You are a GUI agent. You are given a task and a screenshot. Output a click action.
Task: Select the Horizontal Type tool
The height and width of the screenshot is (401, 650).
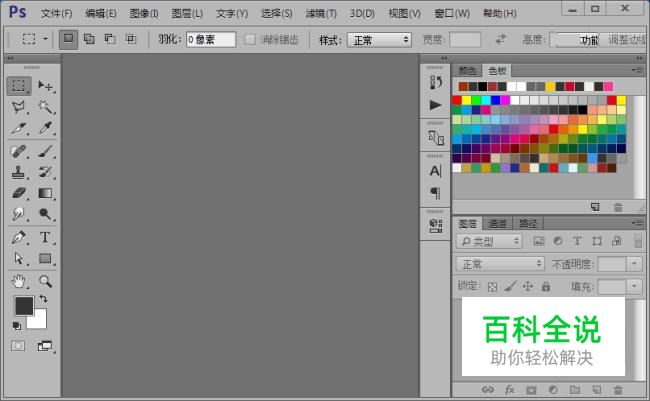[x=45, y=238]
